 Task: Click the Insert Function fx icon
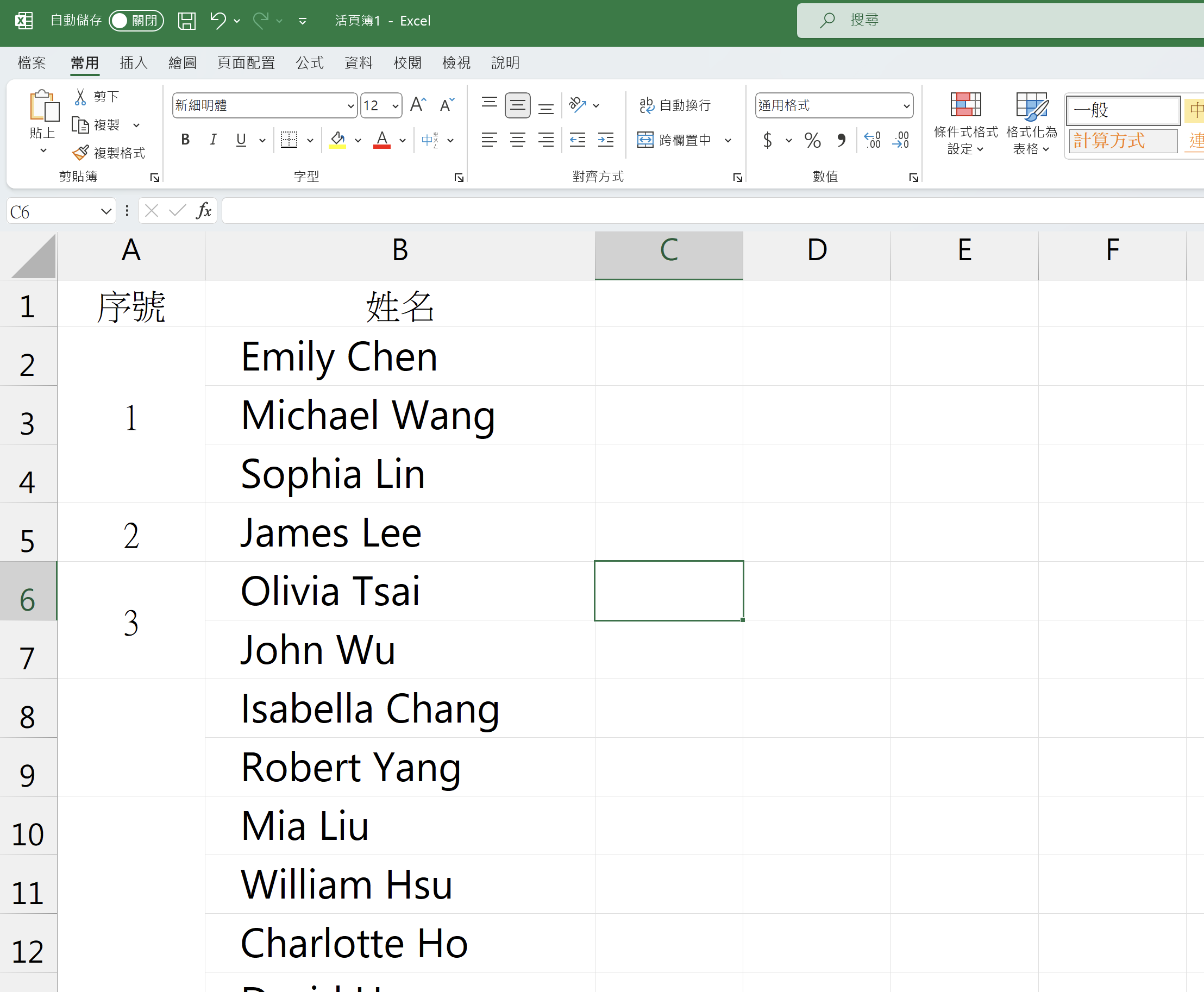click(x=203, y=211)
